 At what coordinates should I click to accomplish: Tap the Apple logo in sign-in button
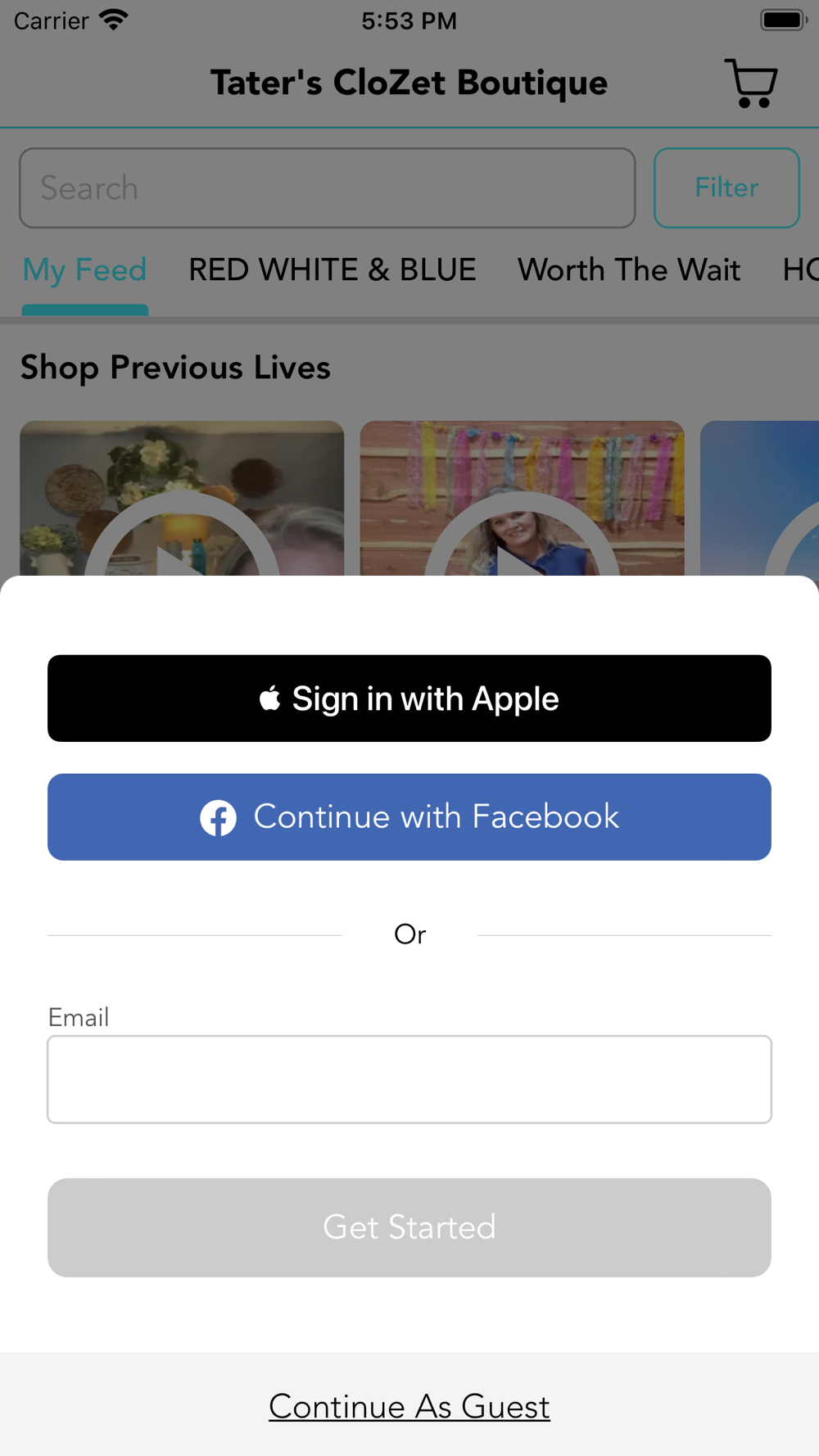(x=269, y=699)
